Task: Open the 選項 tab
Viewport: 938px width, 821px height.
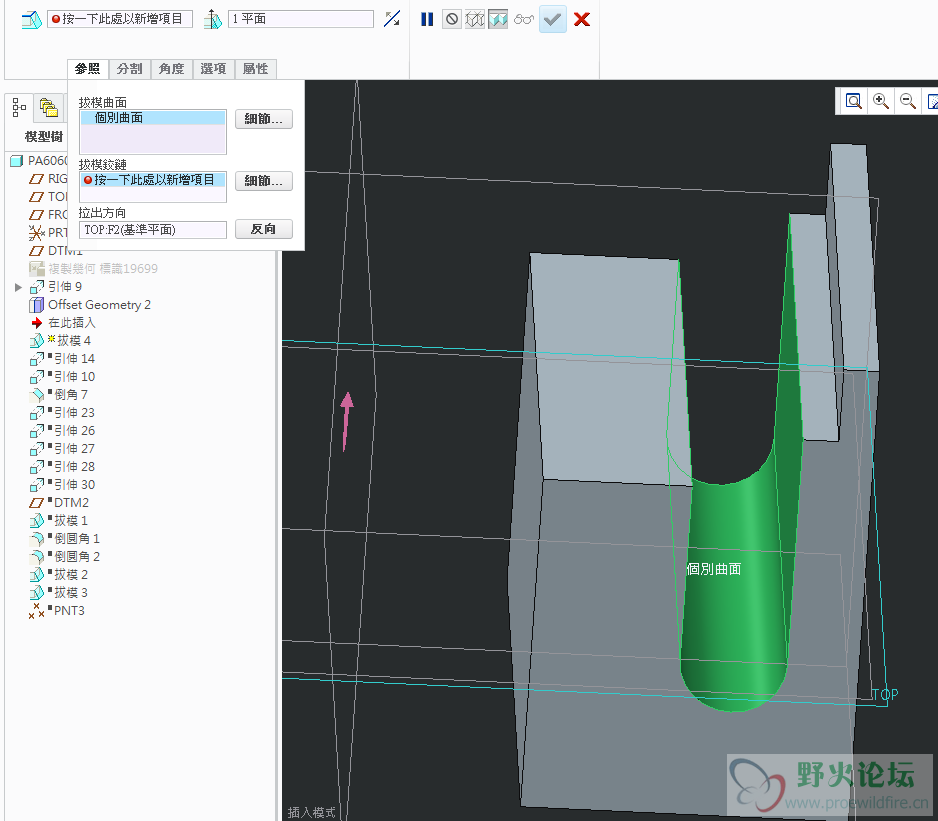Action: [214, 69]
